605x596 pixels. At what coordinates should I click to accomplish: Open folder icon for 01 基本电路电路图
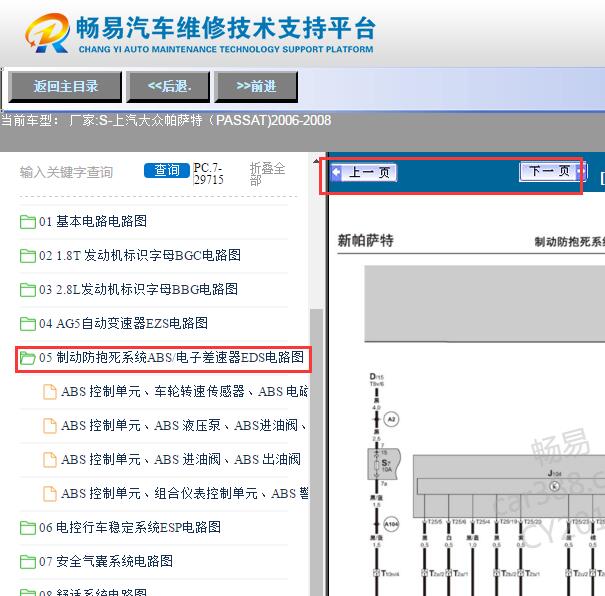[x=28, y=222]
